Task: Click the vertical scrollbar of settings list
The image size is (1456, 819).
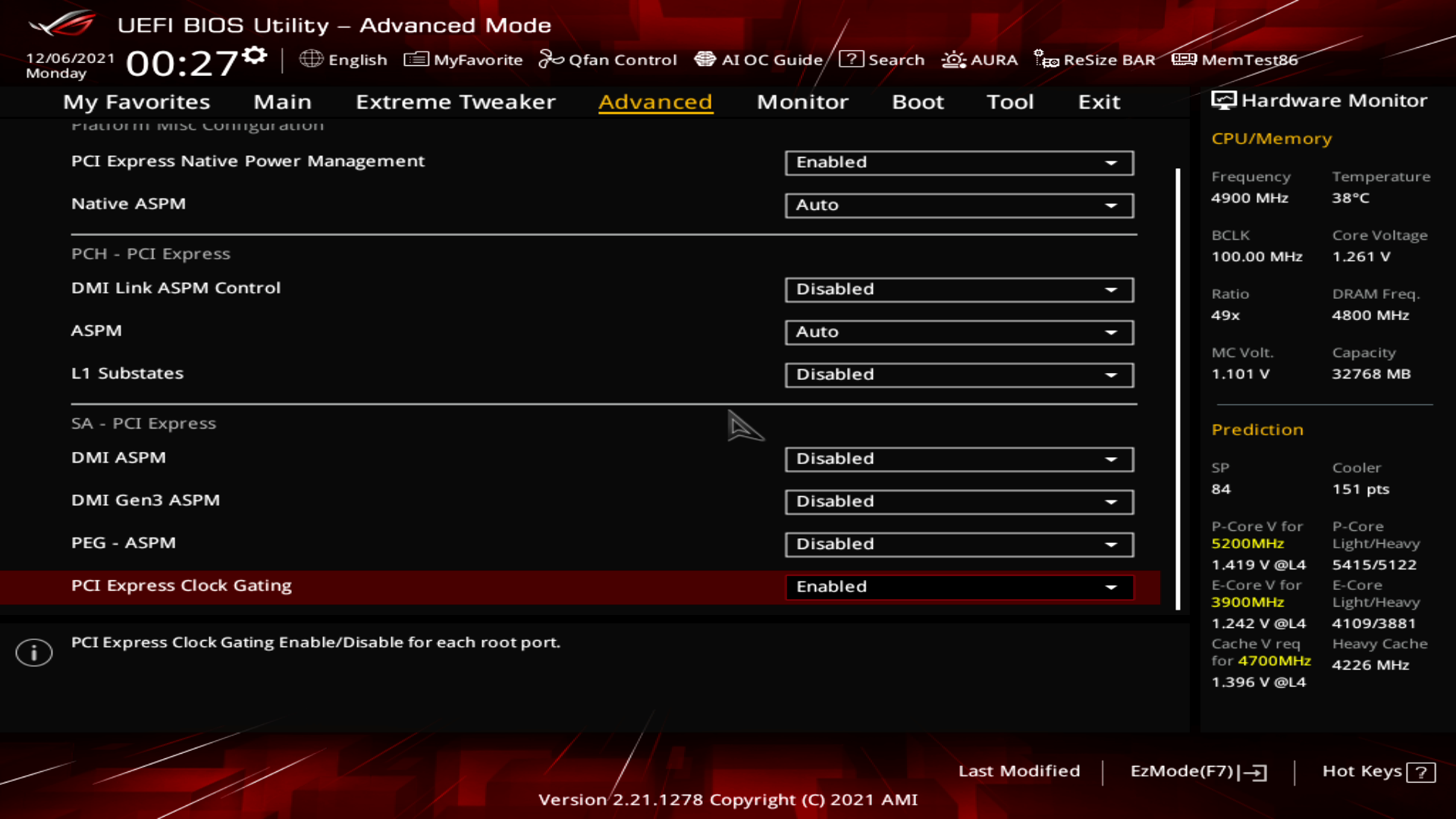Action: coord(1178,388)
